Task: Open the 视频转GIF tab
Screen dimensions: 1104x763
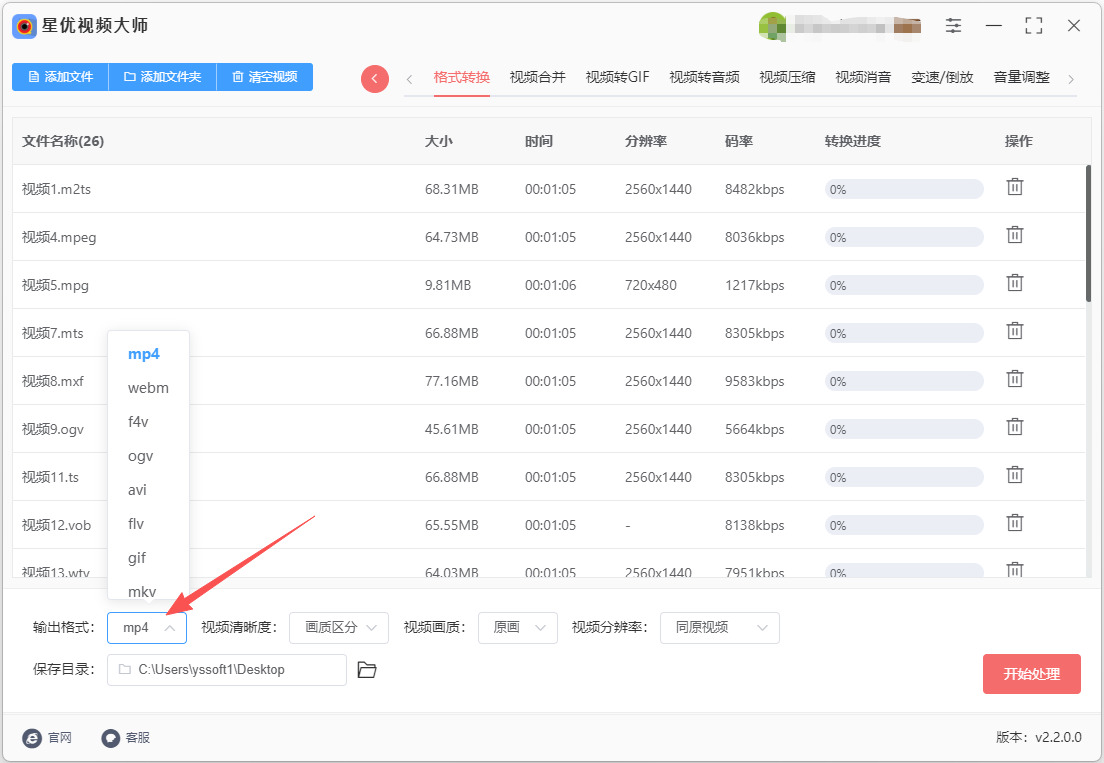Action: click(x=617, y=77)
